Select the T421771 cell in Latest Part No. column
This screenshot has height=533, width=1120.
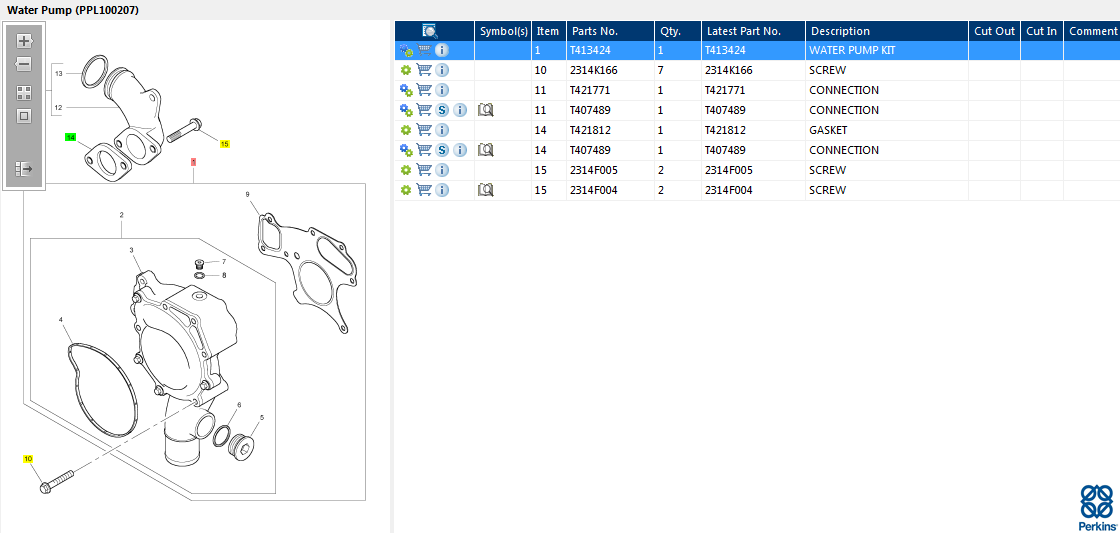click(x=754, y=90)
